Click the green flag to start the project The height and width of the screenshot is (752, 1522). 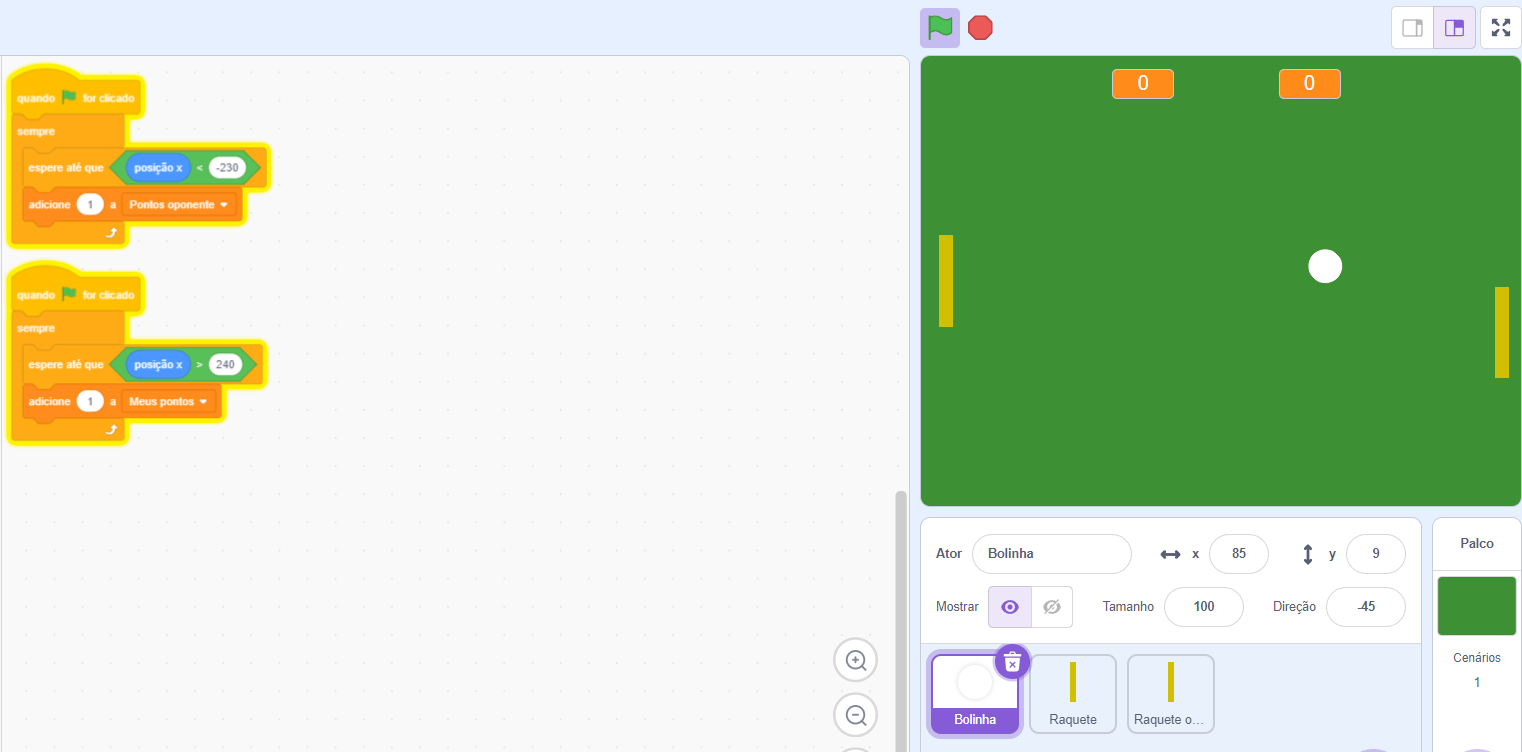(x=939, y=28)
